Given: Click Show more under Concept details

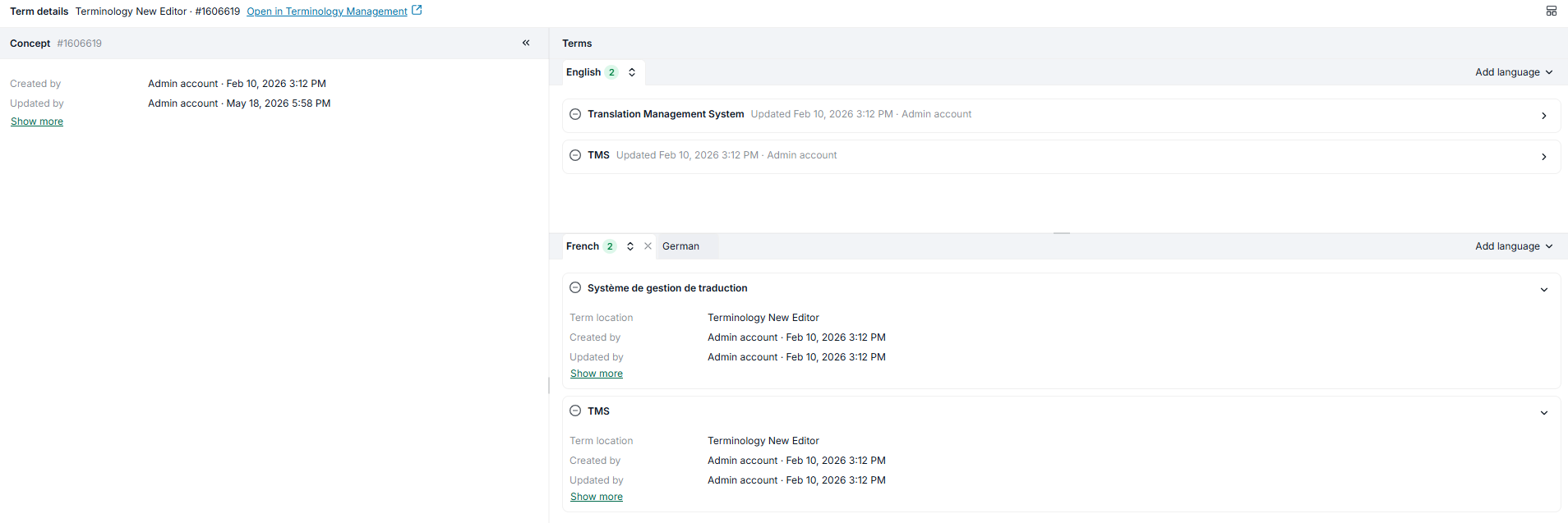Looking at the screenshot, I should [x=37, y=122].
